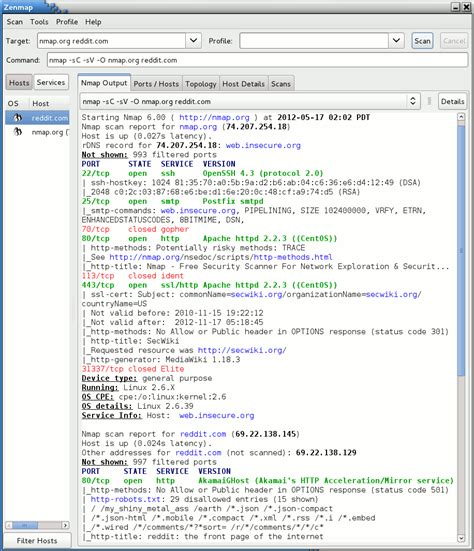The width and height of the screenshot is (474, 551).
Task: Click the 'OS details: Linux 2.6.39' line
Action: point(137,406)
